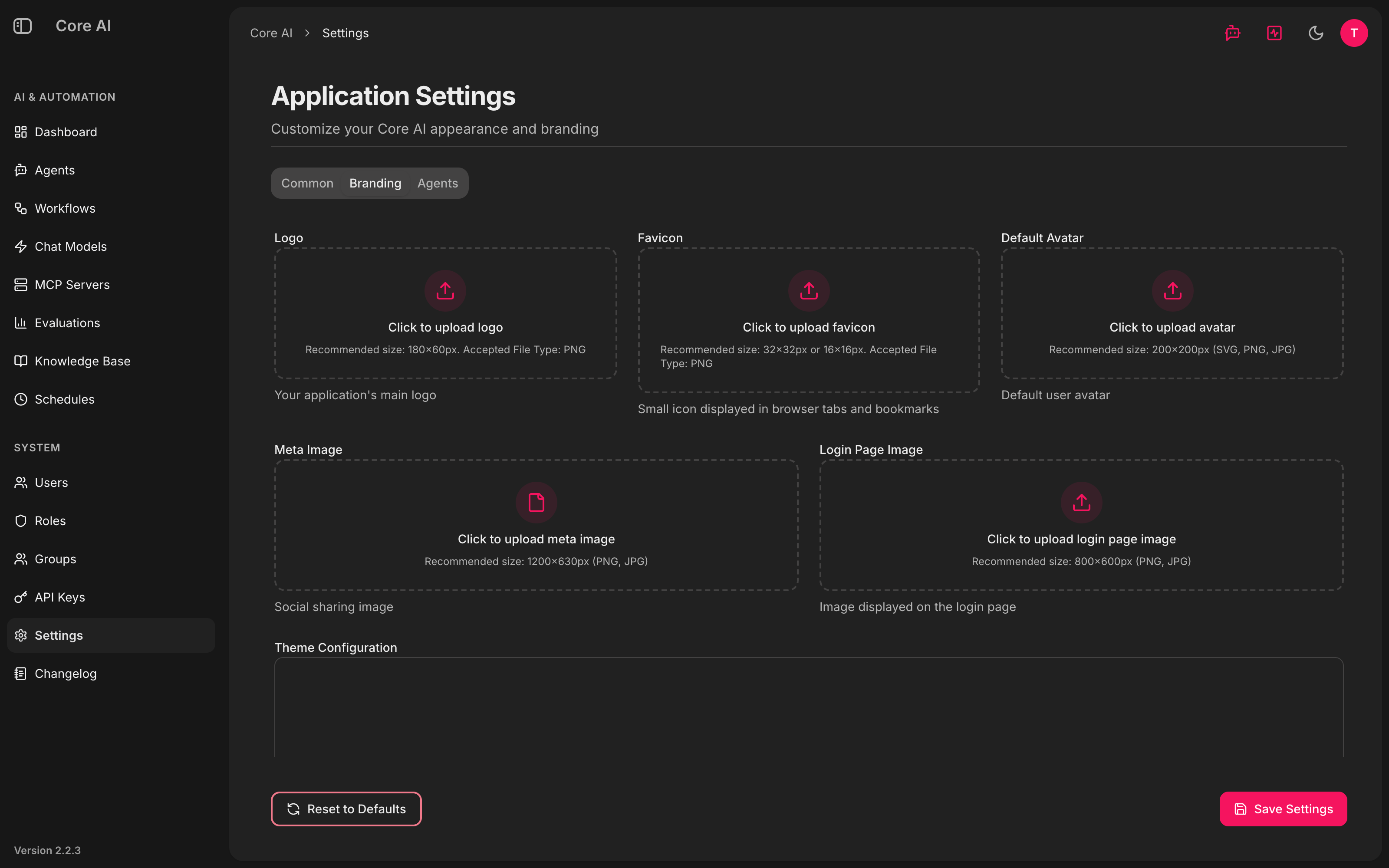Click the activity pulse icon in header
The height and width of the screenshot is (868, 1389).
point(1274,33)
